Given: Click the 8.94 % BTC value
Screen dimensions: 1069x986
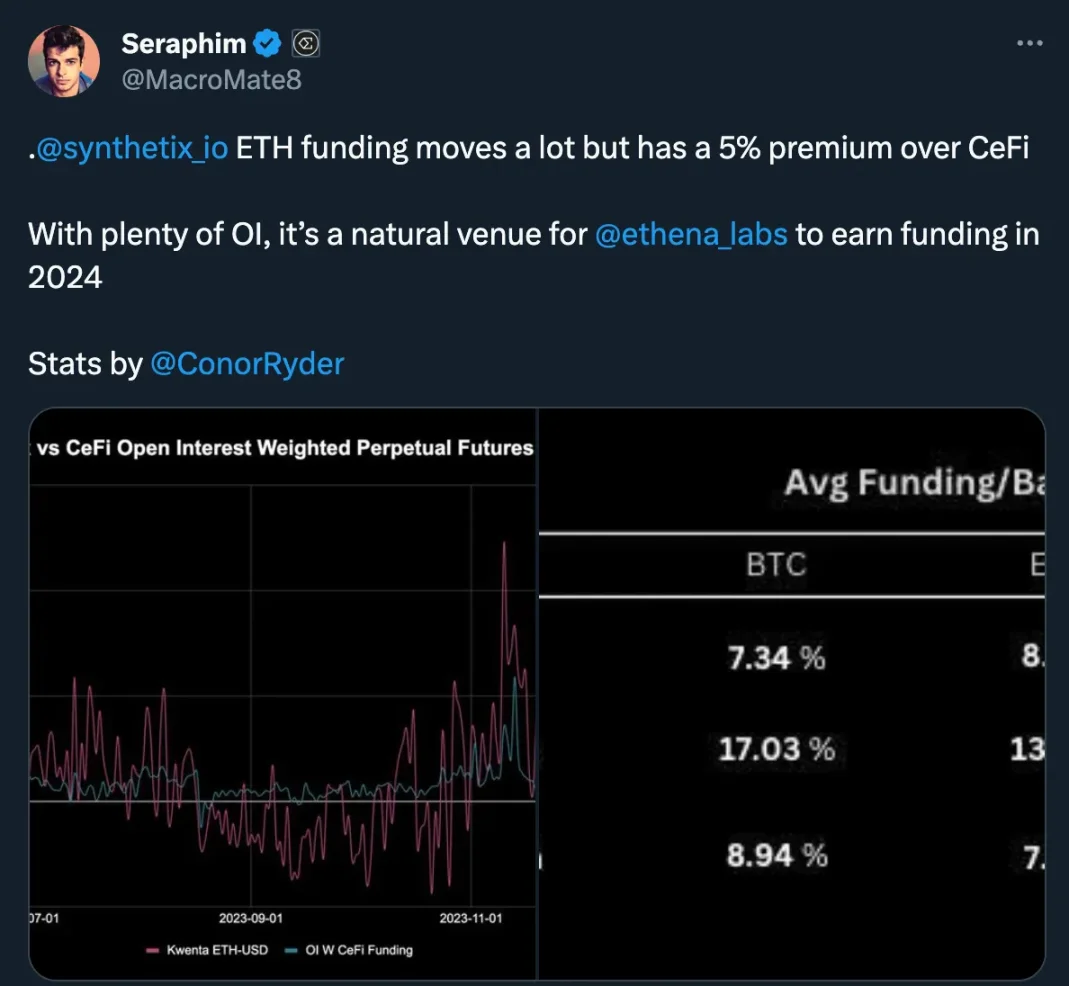Looking at the screenshot, I should pos(777,855).
